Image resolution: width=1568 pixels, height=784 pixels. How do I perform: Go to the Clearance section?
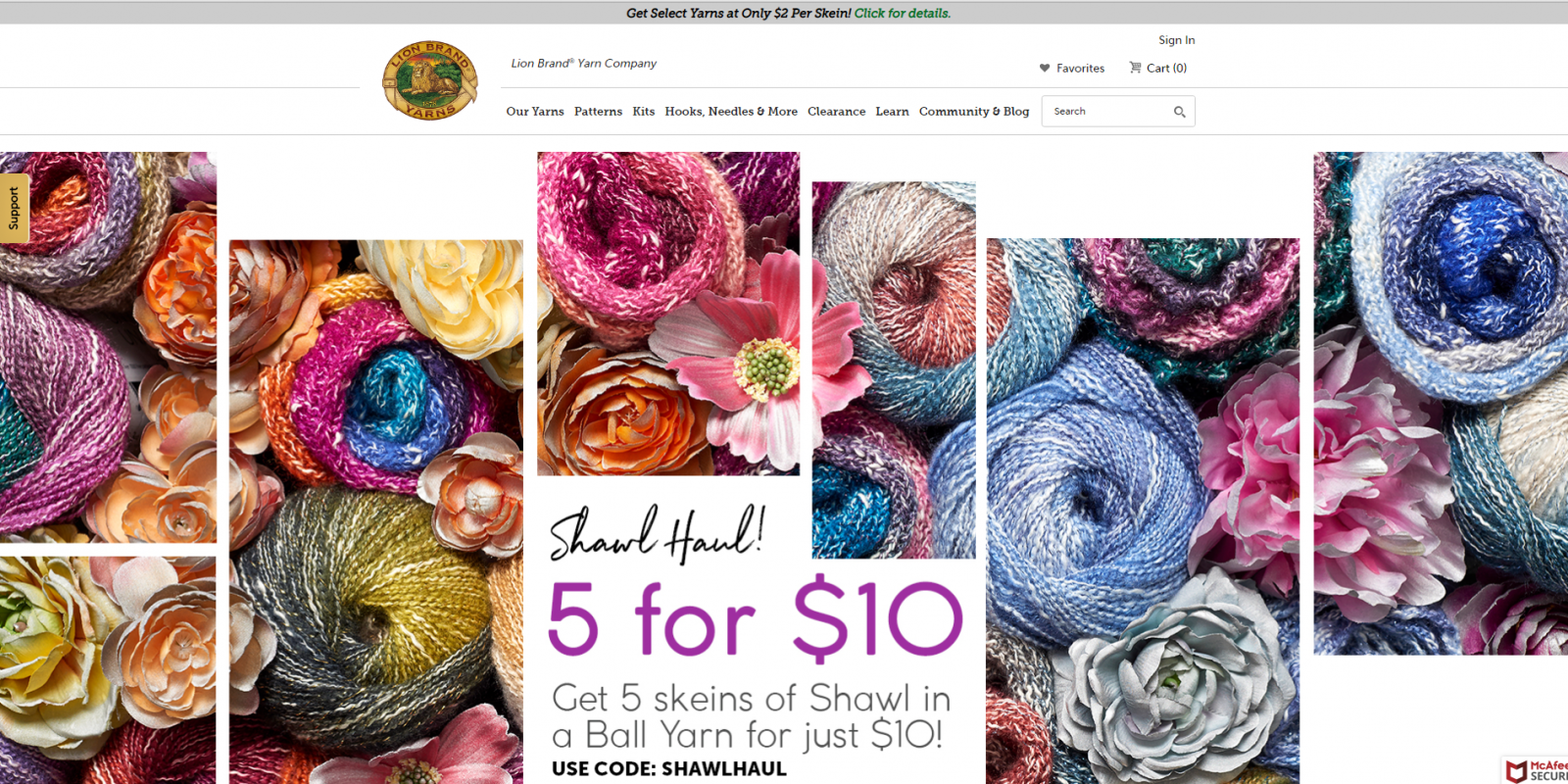836,112
